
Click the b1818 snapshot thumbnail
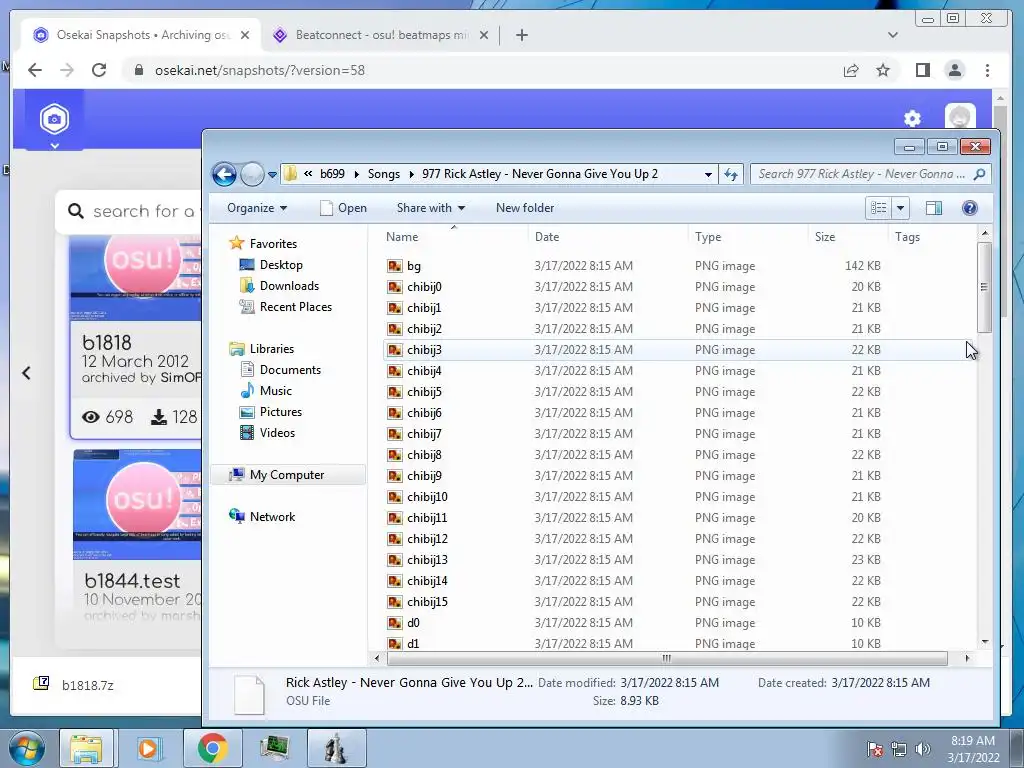136,278
